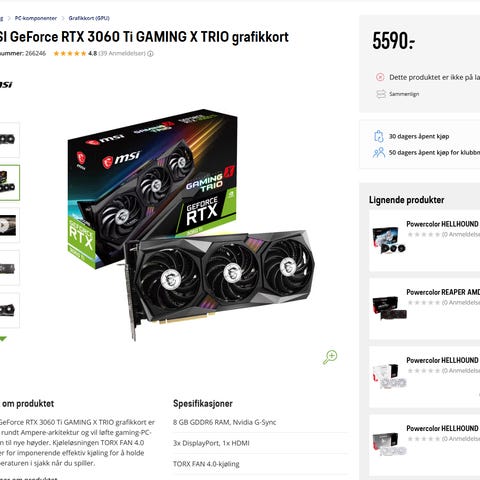Click the 30 dagers åpent kjøp icon
Image resolution: width=480 pixels, height=480 pixels.
(379, 136)
